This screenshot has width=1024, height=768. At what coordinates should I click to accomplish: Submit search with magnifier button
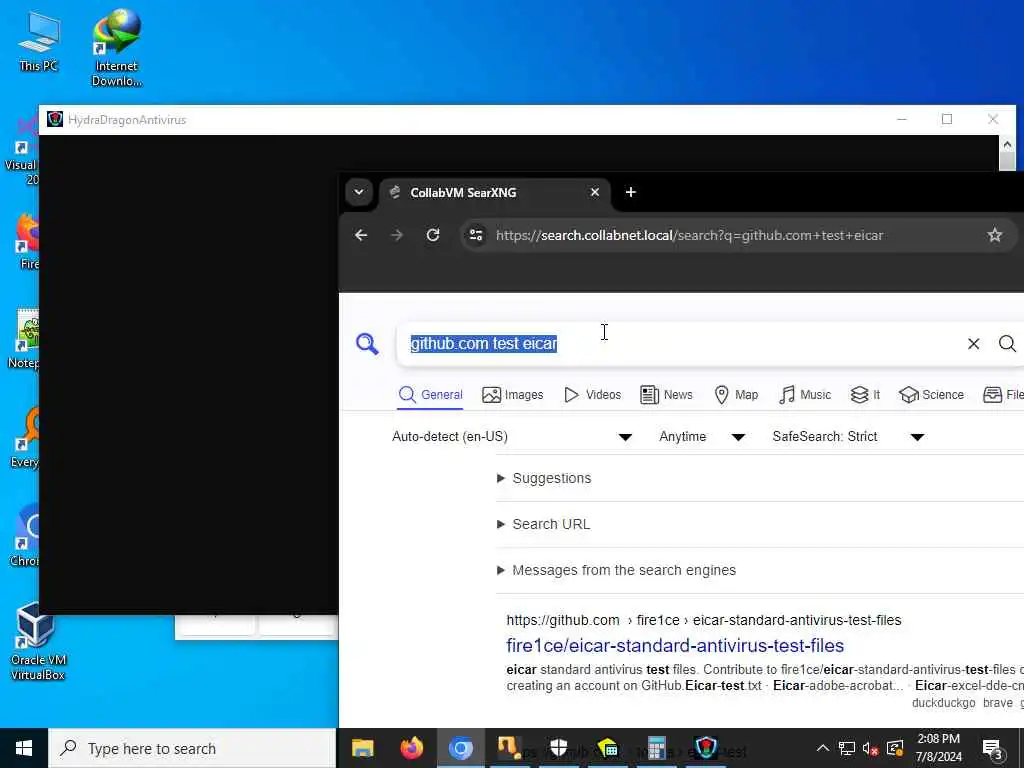pos(1006,344)
